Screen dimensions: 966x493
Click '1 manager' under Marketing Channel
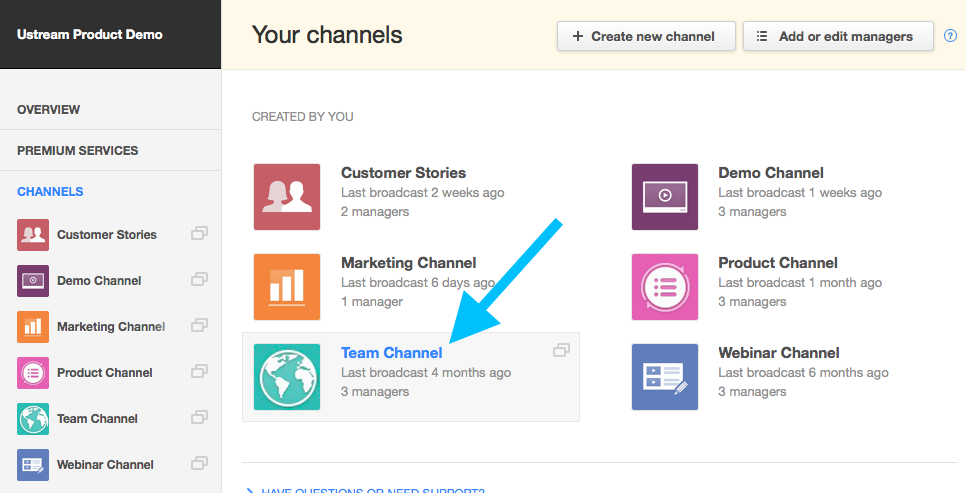[372, 302]
